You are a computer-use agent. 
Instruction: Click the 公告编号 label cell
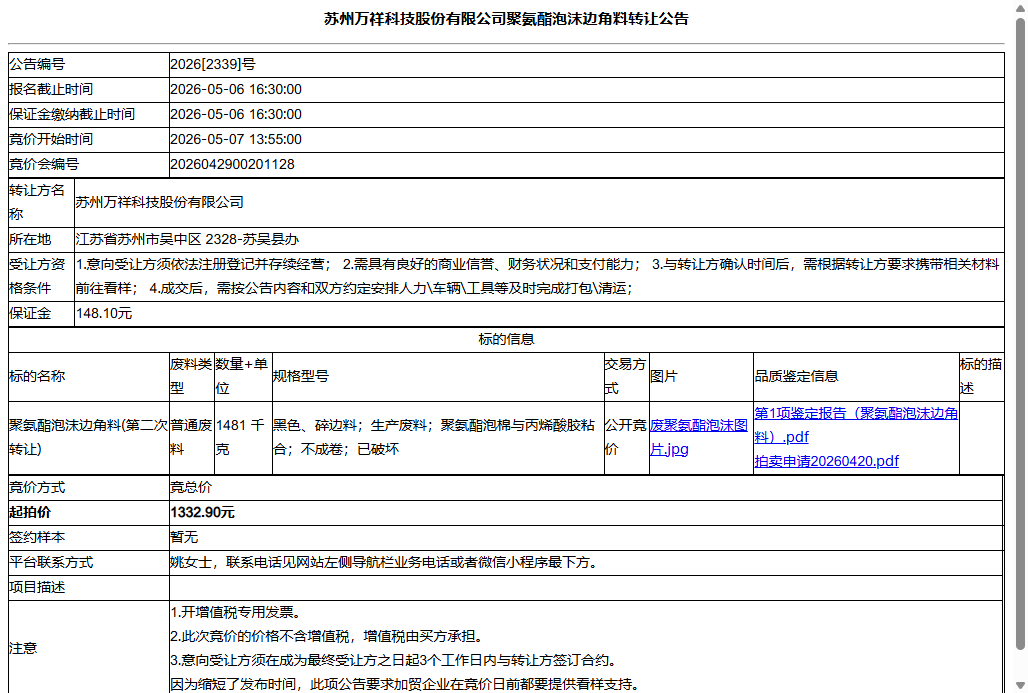(89, 65)
